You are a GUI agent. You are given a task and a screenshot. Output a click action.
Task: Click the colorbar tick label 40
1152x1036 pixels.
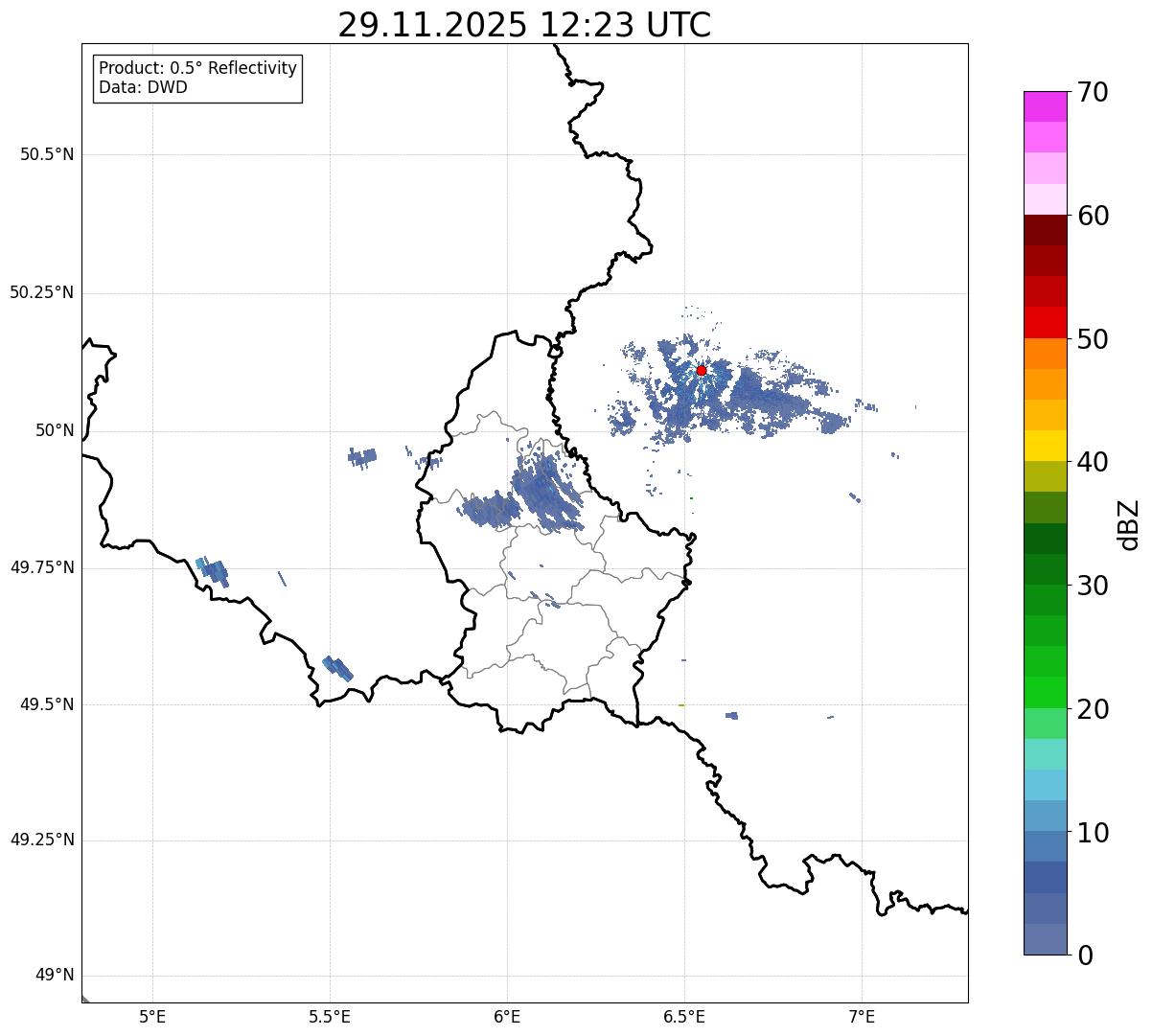click(1093, 462)
